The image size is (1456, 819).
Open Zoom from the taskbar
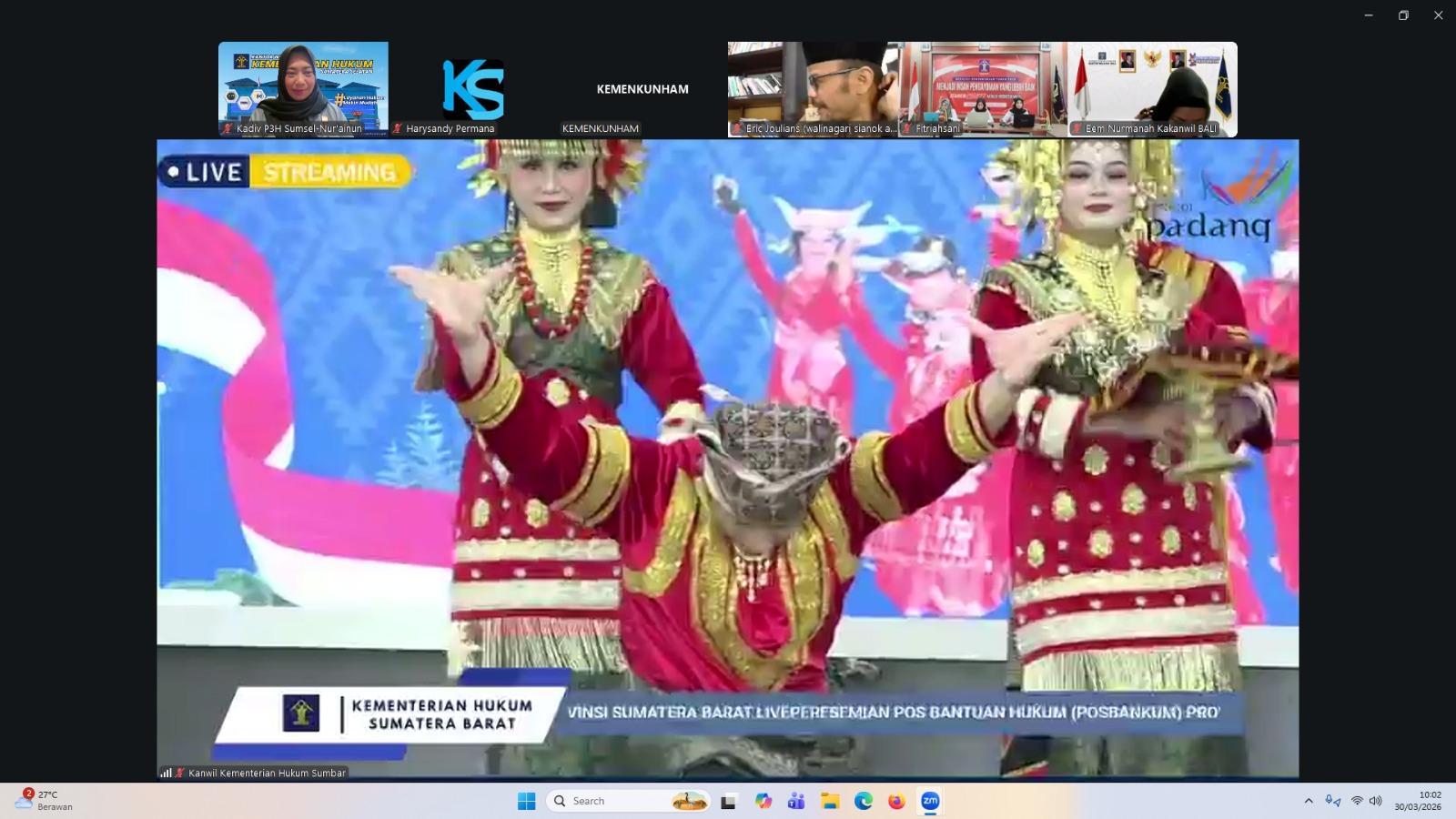click(929, 801)
